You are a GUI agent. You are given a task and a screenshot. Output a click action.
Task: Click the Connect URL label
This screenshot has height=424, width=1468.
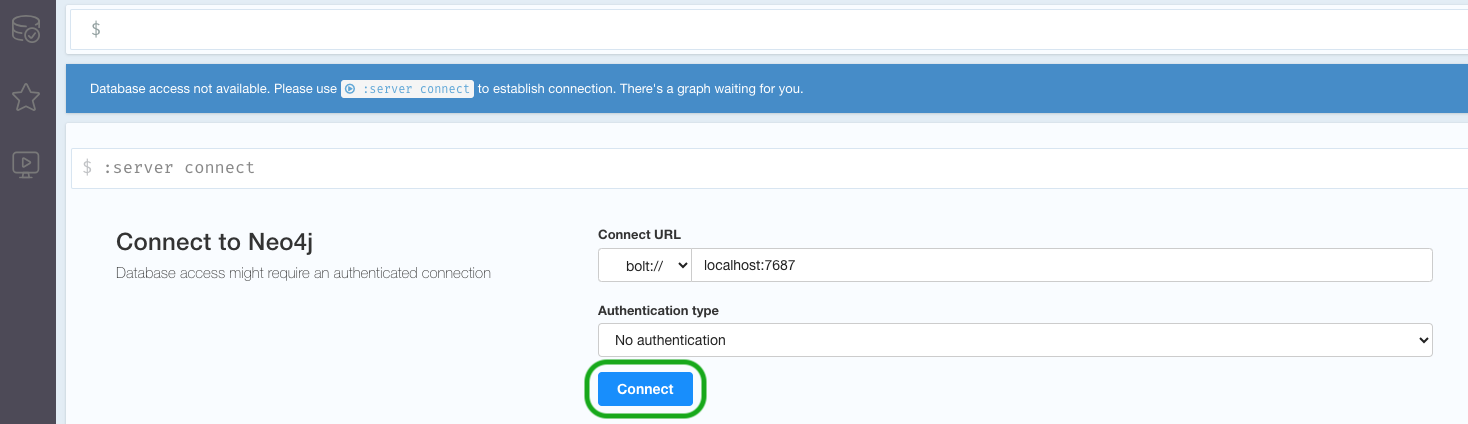click(639, 235)
